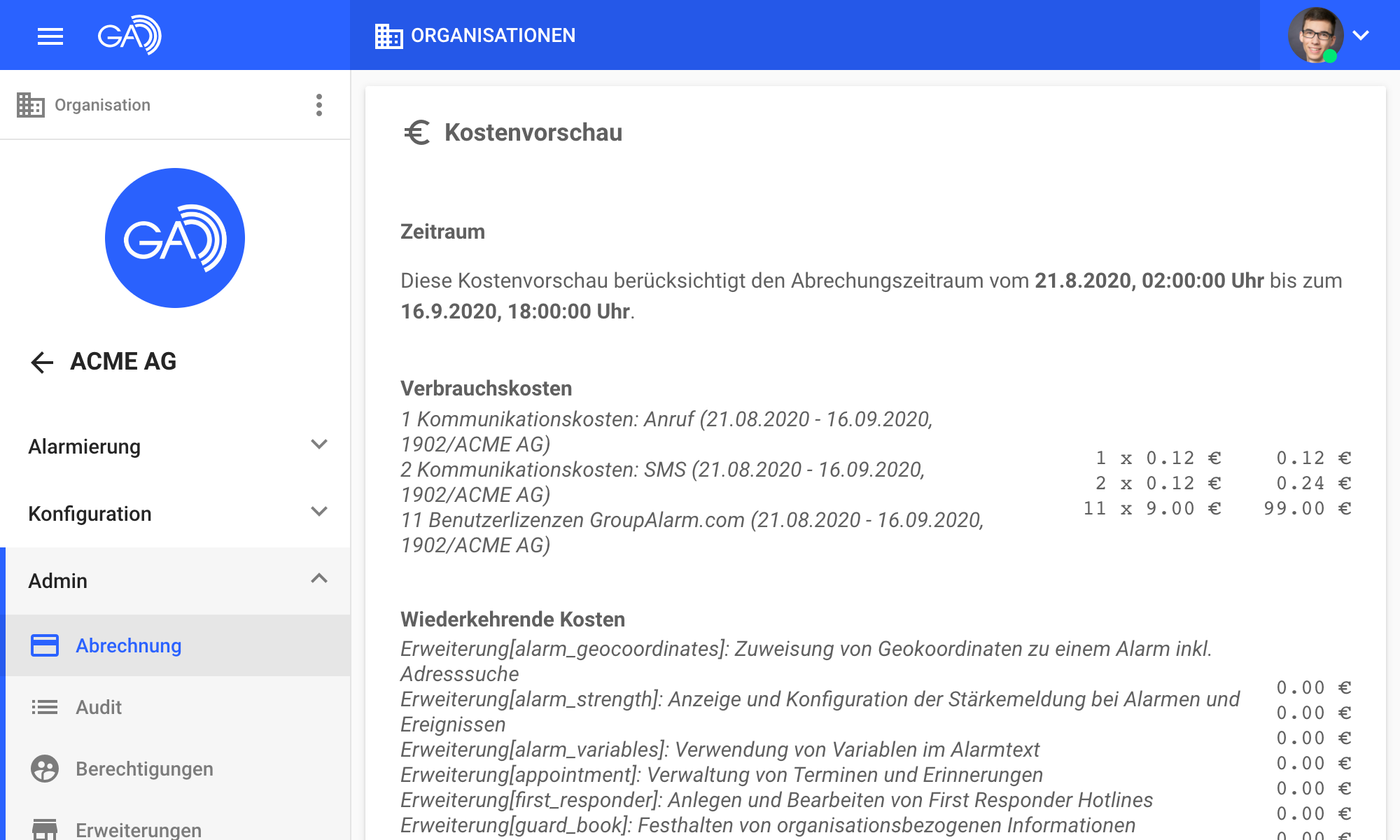
Task: Click the Organisationen building icon
Action: (x=388, y=36)
